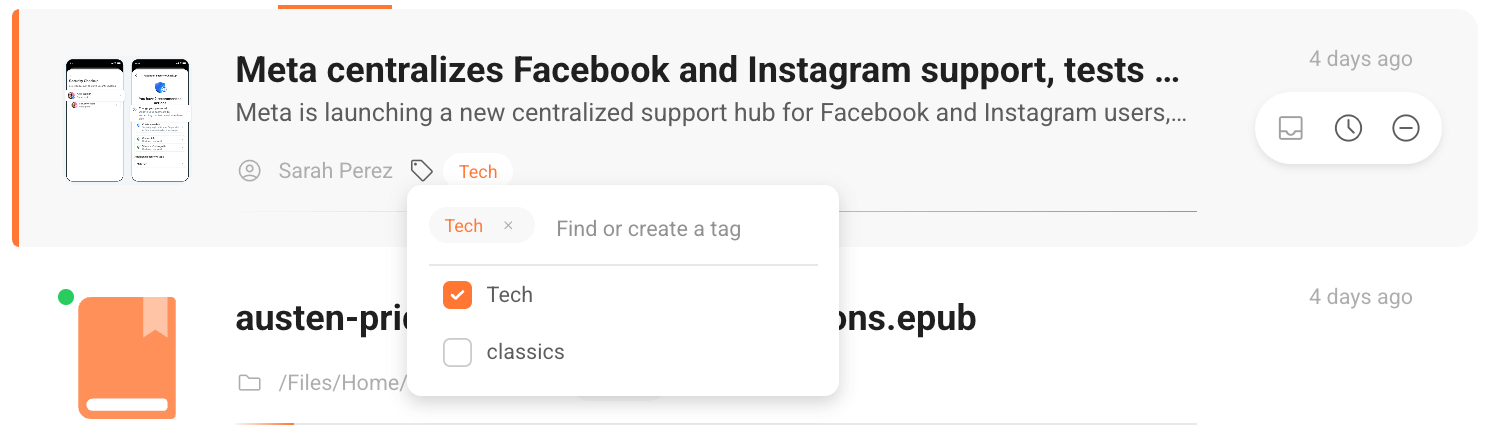Select the "Tech" label in tag list
Image resolution: width=1486 pixels, height=436 pixels.
pos(509,295)
